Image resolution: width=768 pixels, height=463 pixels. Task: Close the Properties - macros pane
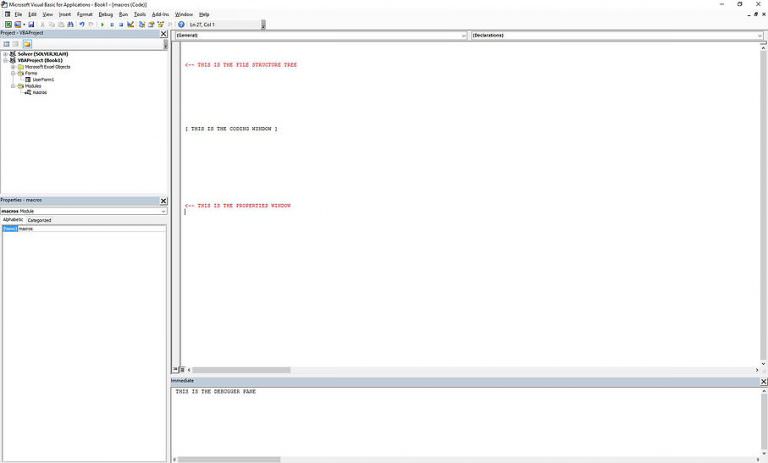(164, 201)
